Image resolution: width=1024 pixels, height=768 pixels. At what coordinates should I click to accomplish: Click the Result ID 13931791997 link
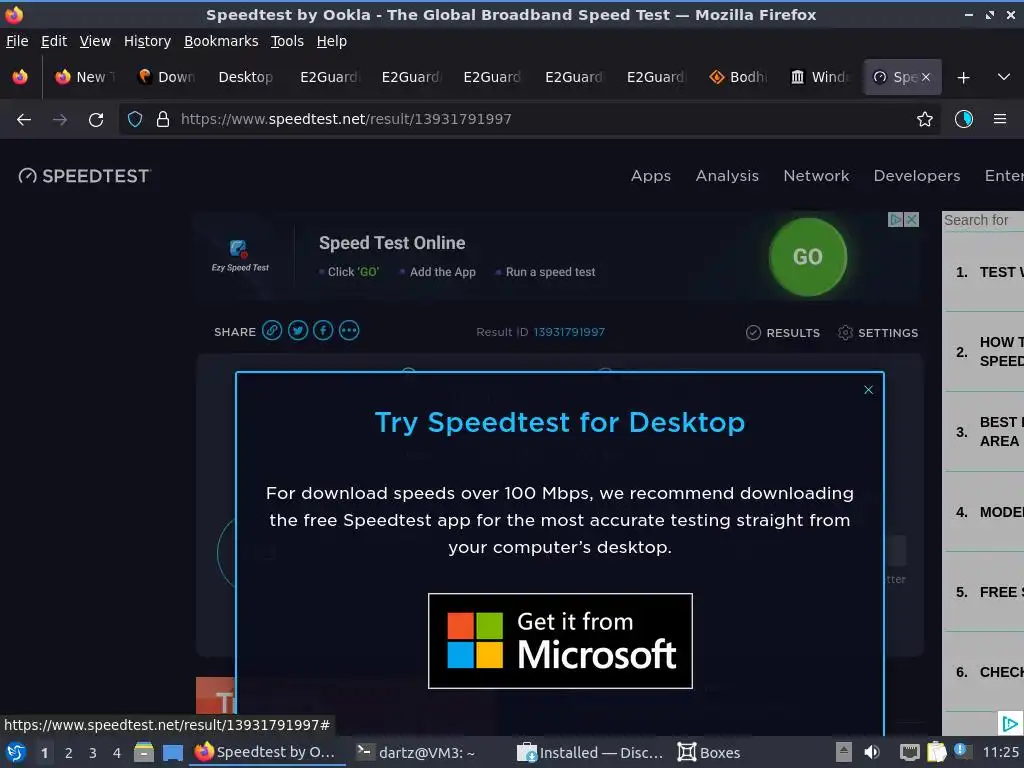[569, 332]
